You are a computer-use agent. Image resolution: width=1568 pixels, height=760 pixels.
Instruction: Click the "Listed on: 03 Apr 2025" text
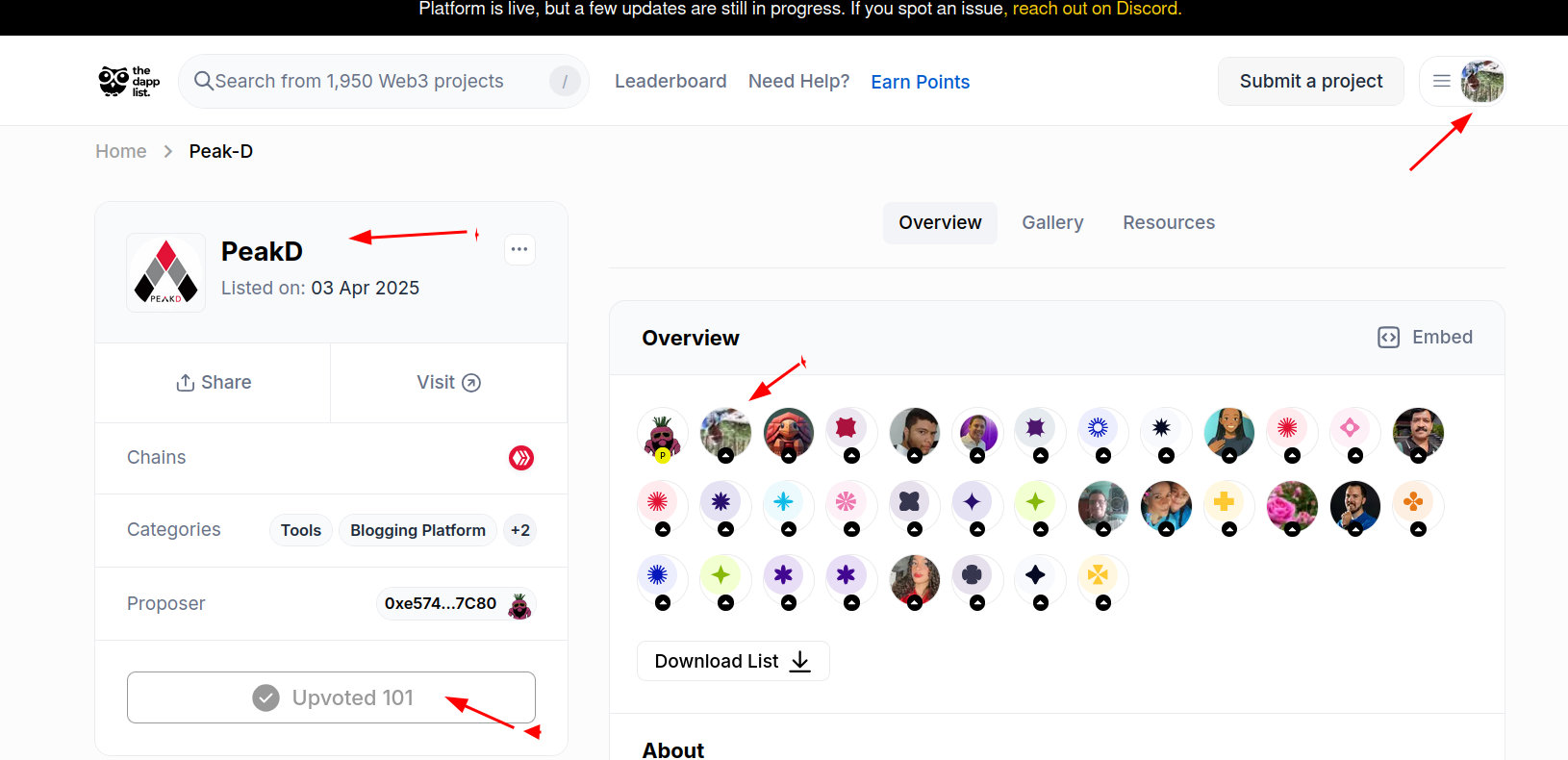pos(320,289)
